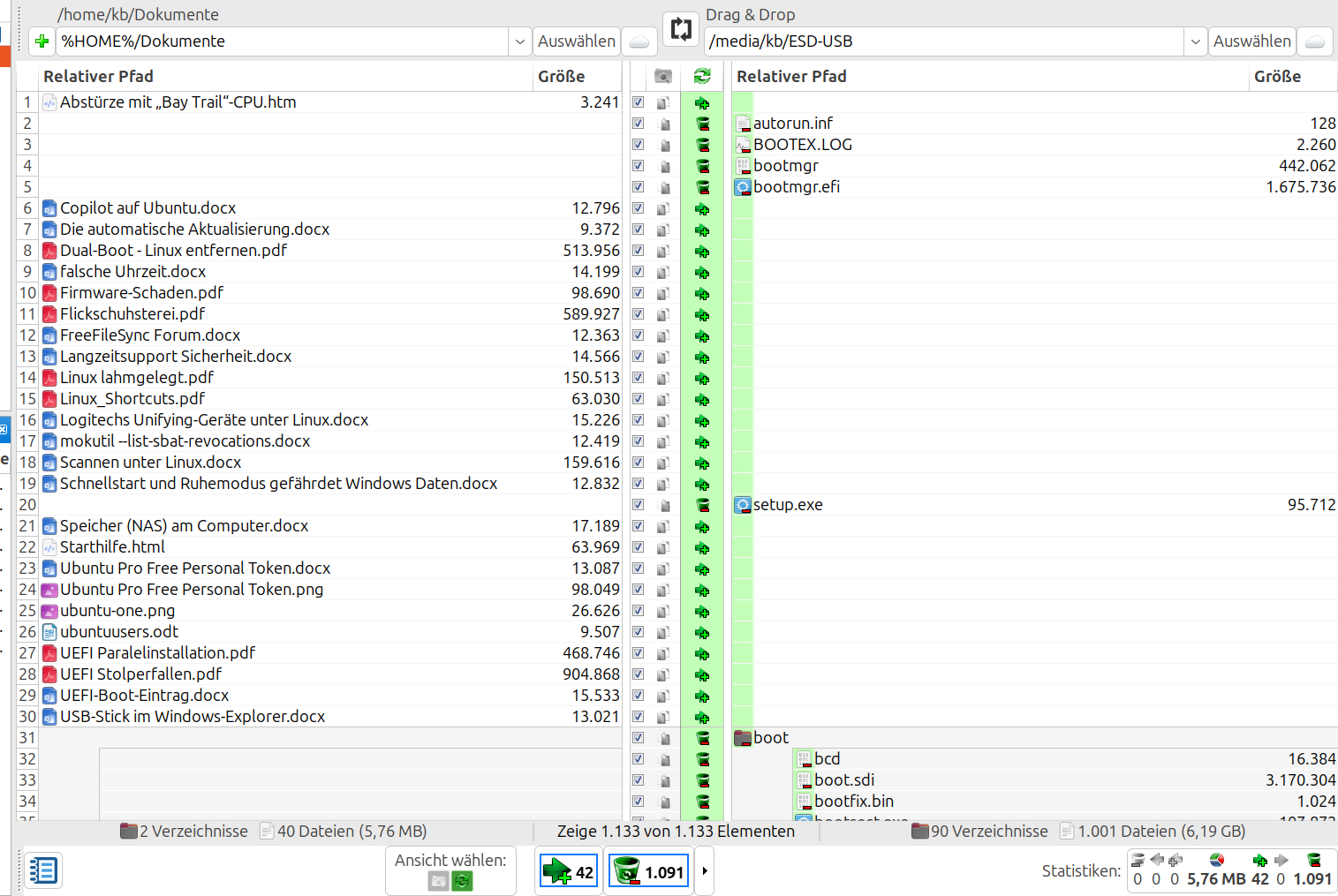Uncheck checkbox for Dual-Boot - Linux entfernen.pdf row
The image size is (1338, 896).
(638, 251)
